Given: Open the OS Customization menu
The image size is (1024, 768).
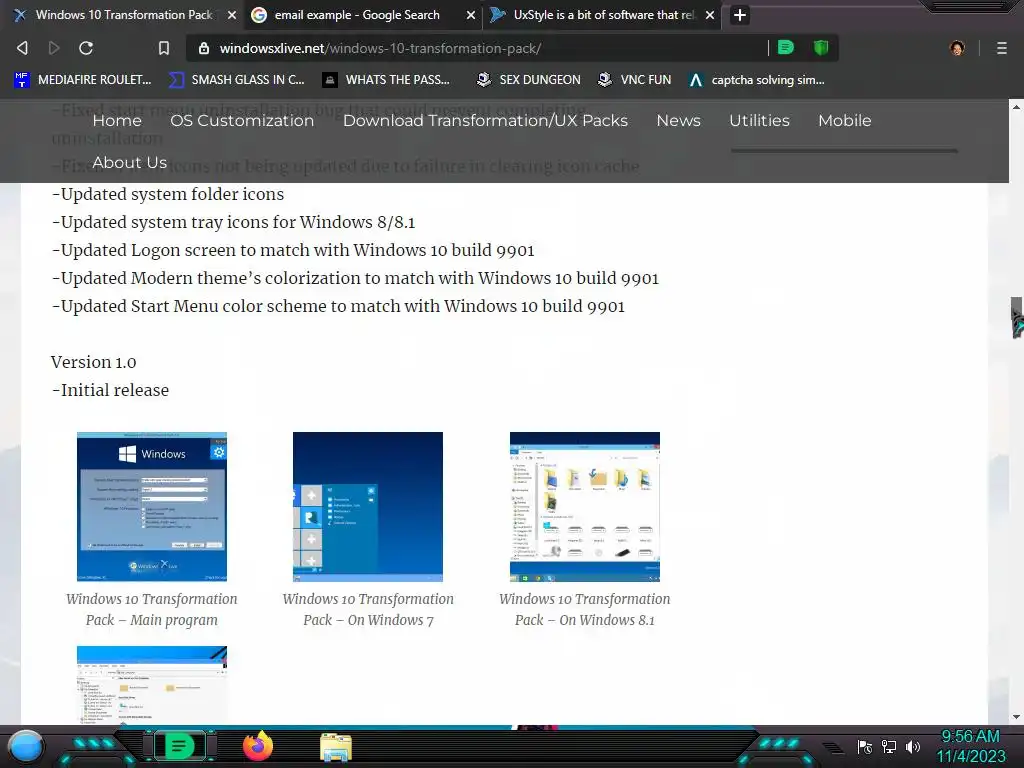Looking at the screenshot, I should 242,121.
